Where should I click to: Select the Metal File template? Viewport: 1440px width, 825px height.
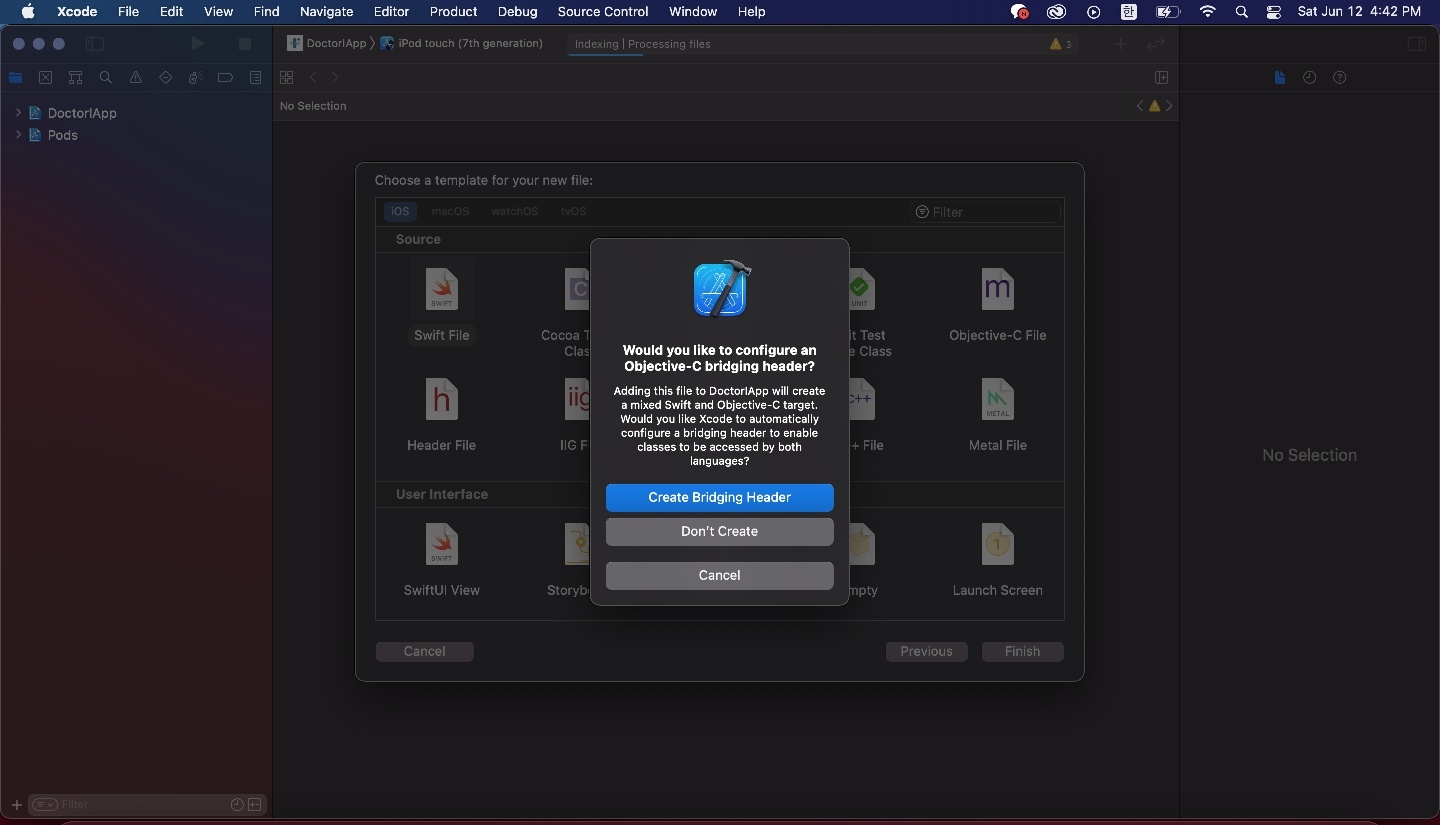coord(998,416)
